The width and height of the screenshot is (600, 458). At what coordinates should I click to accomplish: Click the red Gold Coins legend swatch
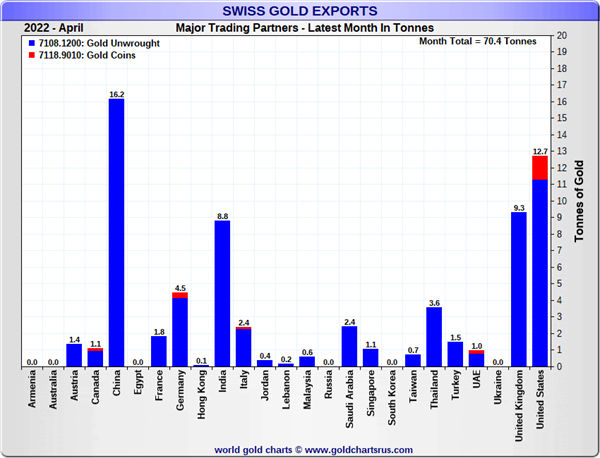(32, 55)
